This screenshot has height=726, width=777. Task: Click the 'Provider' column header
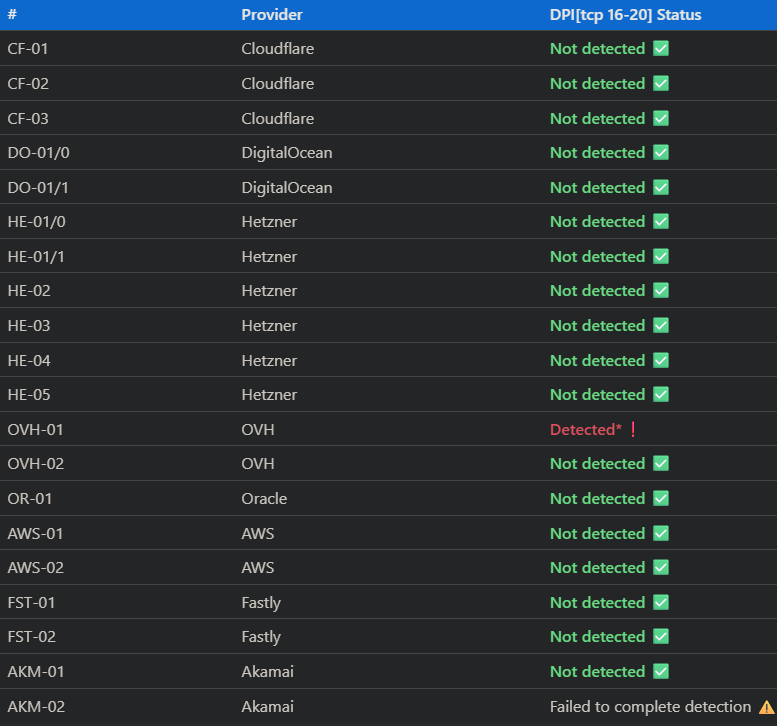click(x=272, y=15)
